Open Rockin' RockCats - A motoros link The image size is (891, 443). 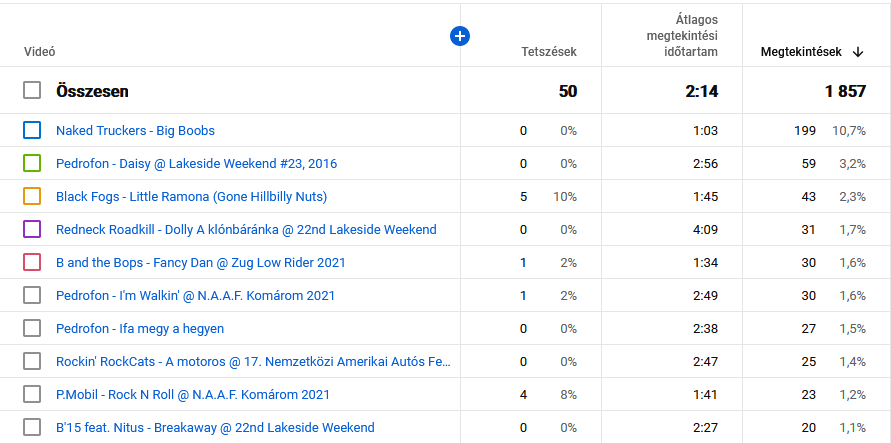pos(255,361)
